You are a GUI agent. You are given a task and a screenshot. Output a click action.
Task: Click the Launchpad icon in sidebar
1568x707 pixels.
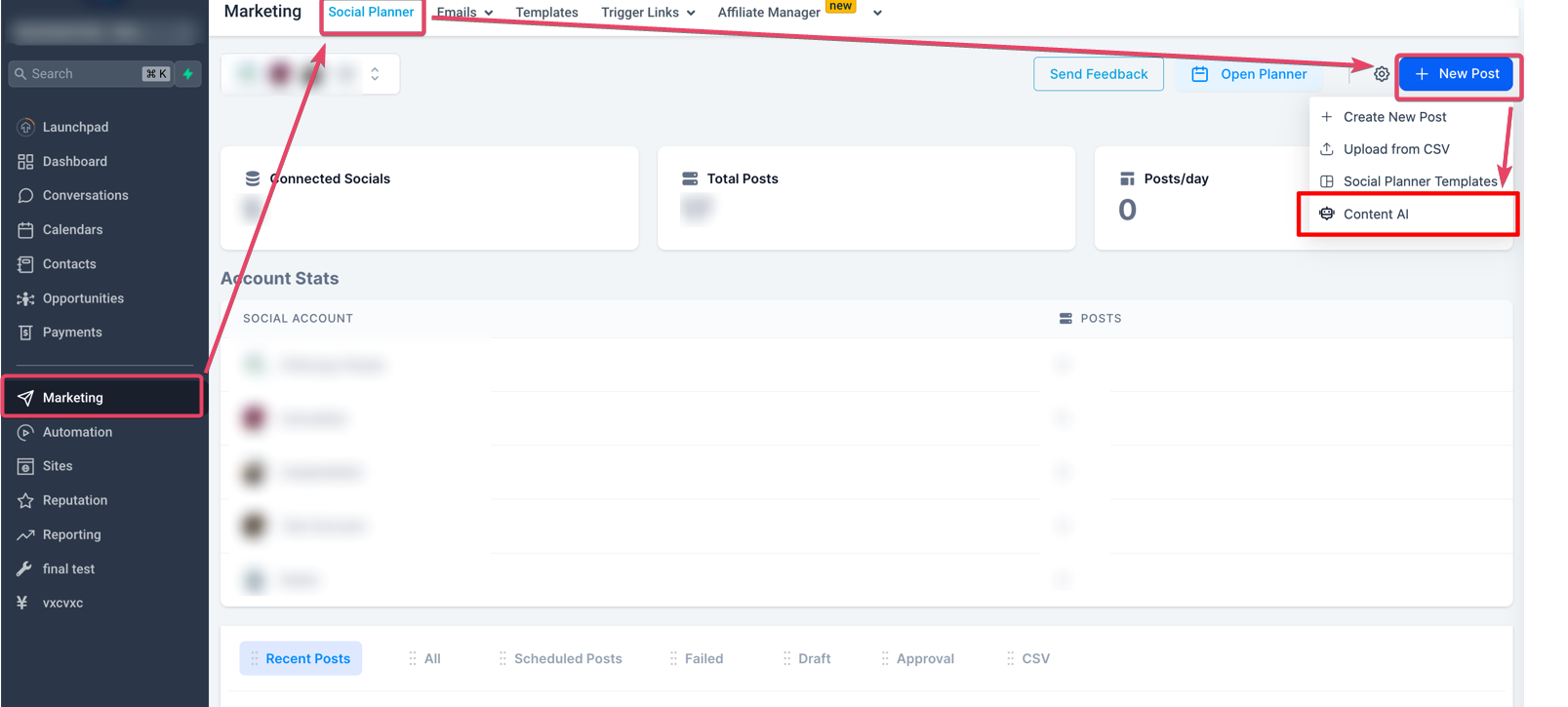point(25,127)
